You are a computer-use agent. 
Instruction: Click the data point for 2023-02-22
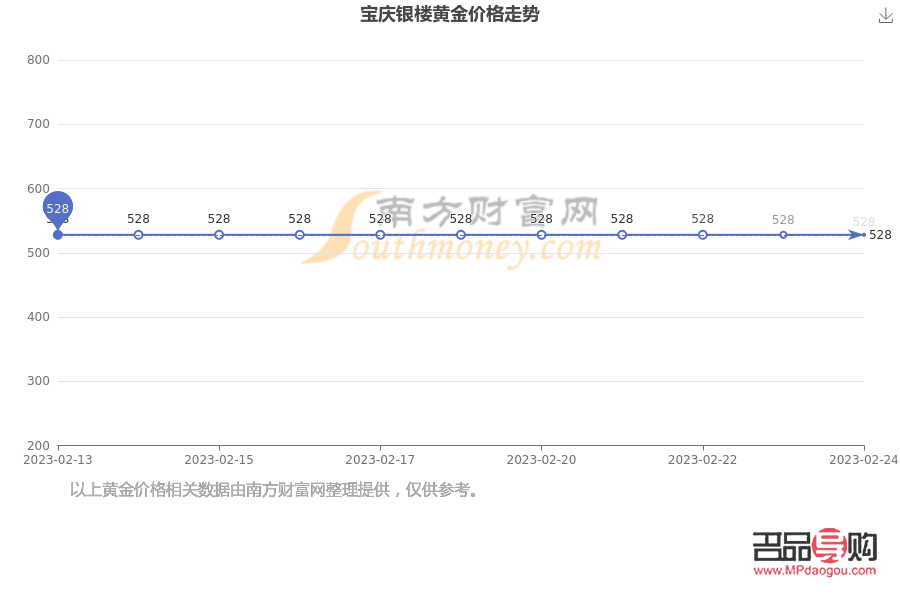pos(702,234)
